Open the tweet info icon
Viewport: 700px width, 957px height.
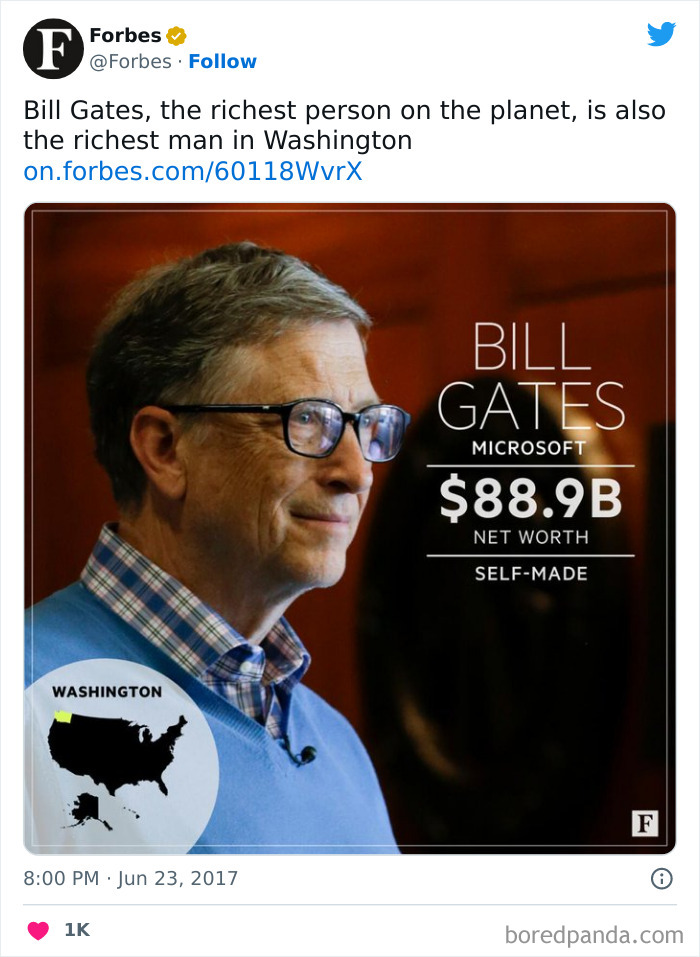click(x=661, y=879)
